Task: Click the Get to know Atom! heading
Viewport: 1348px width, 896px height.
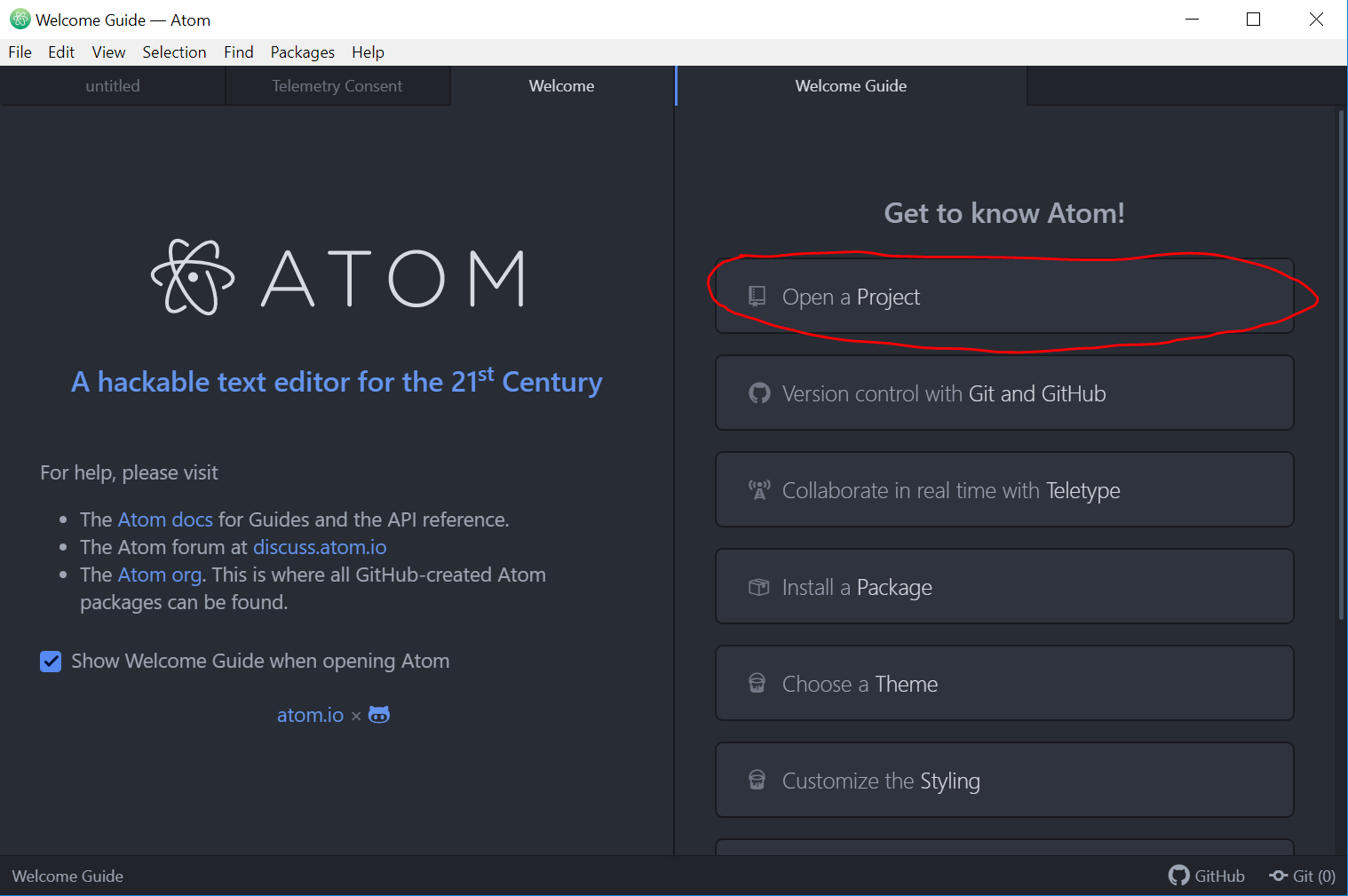Action: tap(1004, 213)
